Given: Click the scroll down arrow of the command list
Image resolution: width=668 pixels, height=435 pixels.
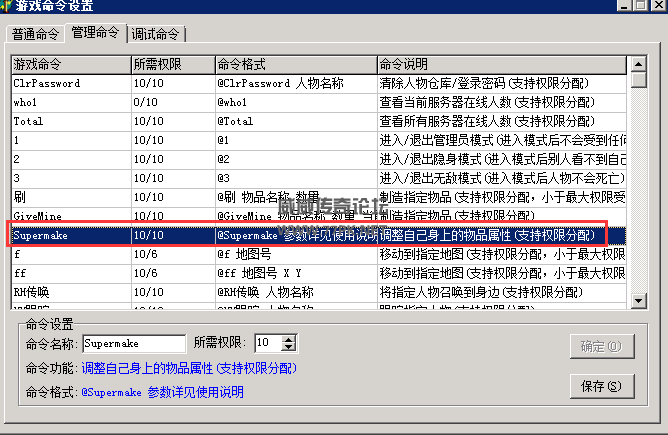Looking at the screenshot, I should tap(637, 301).
